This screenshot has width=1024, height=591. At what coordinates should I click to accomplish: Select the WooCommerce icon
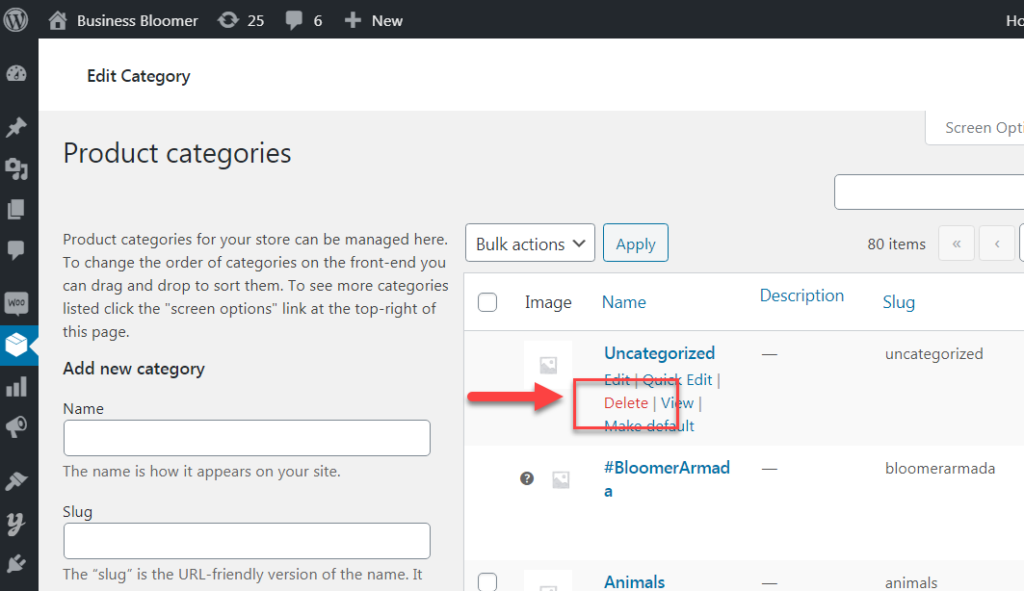click(x=16, y=302)
